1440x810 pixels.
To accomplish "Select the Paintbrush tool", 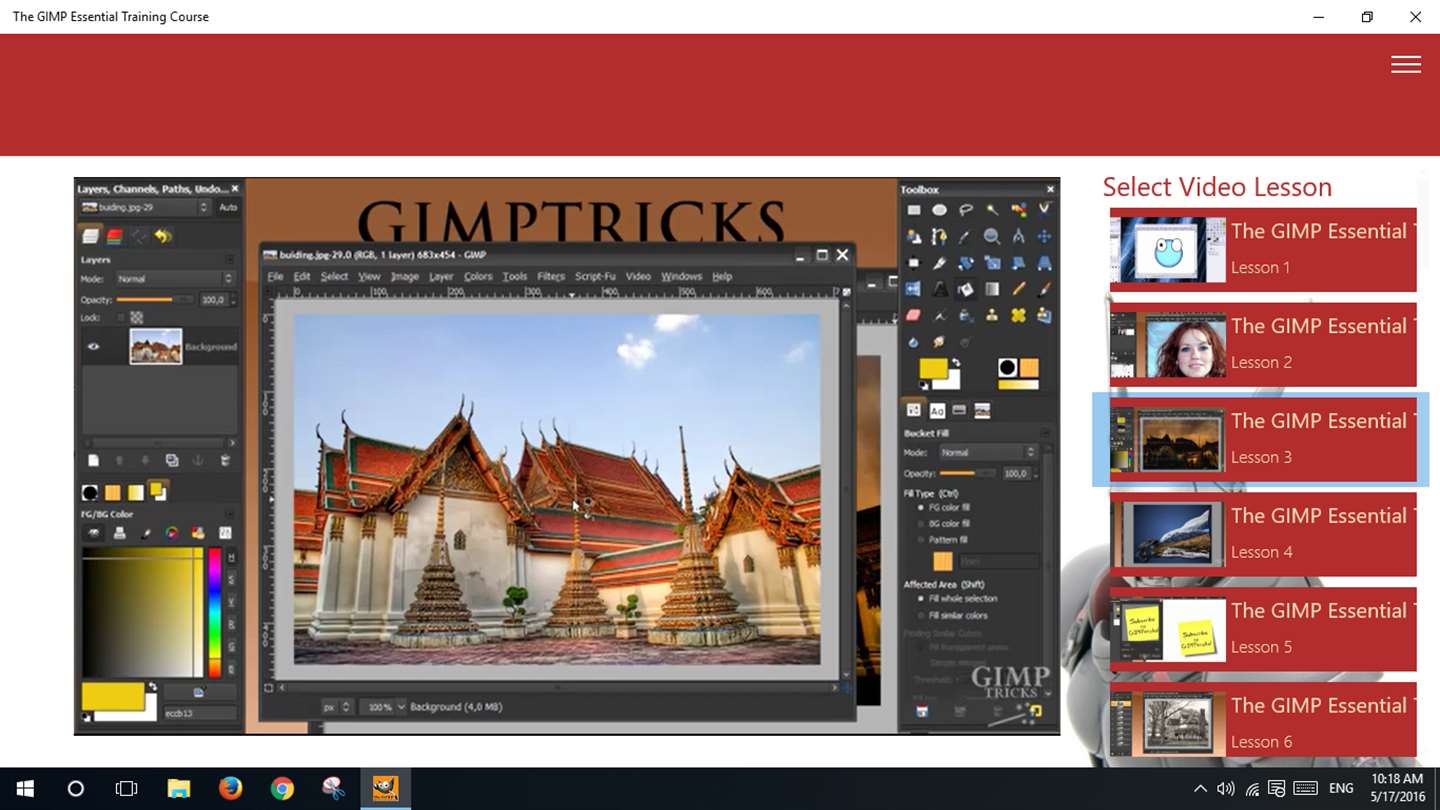I will [x=1044, y=289].
